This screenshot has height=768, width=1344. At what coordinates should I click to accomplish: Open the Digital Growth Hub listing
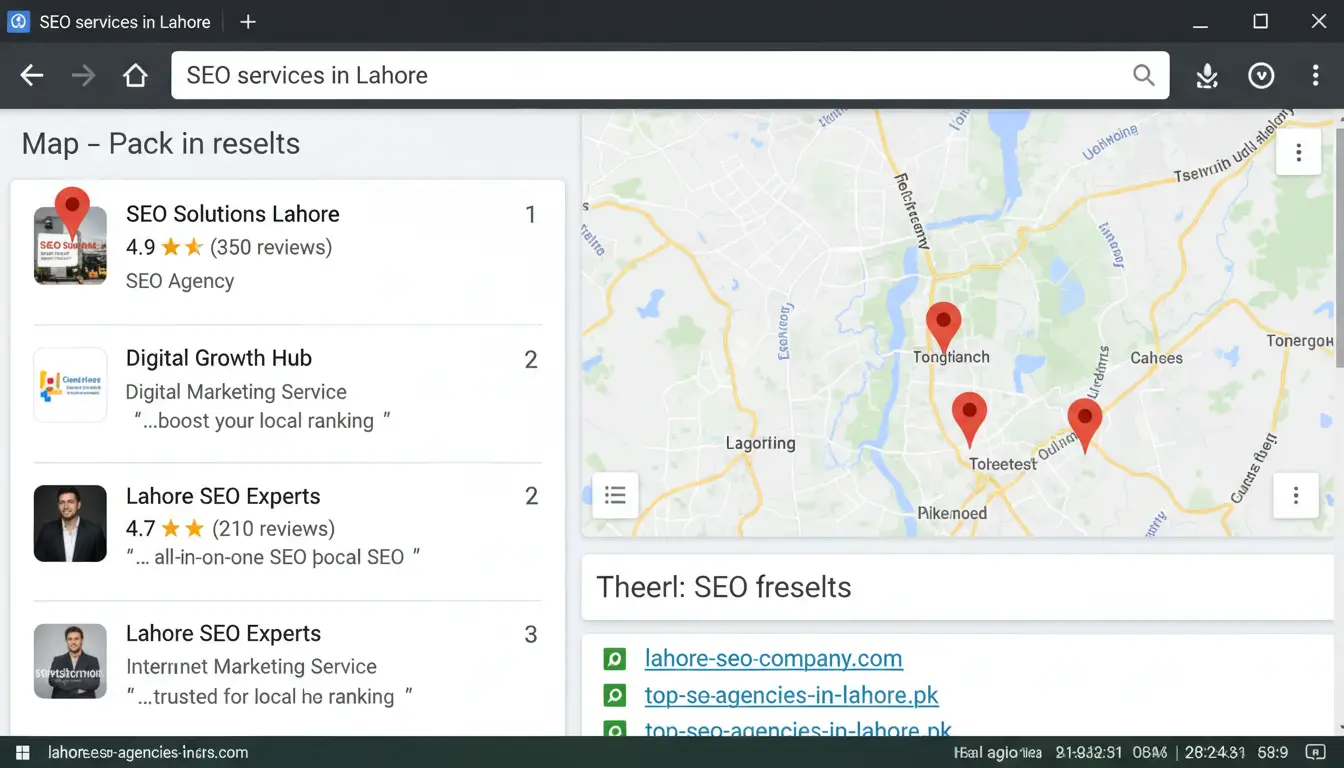tap(218, 358)
